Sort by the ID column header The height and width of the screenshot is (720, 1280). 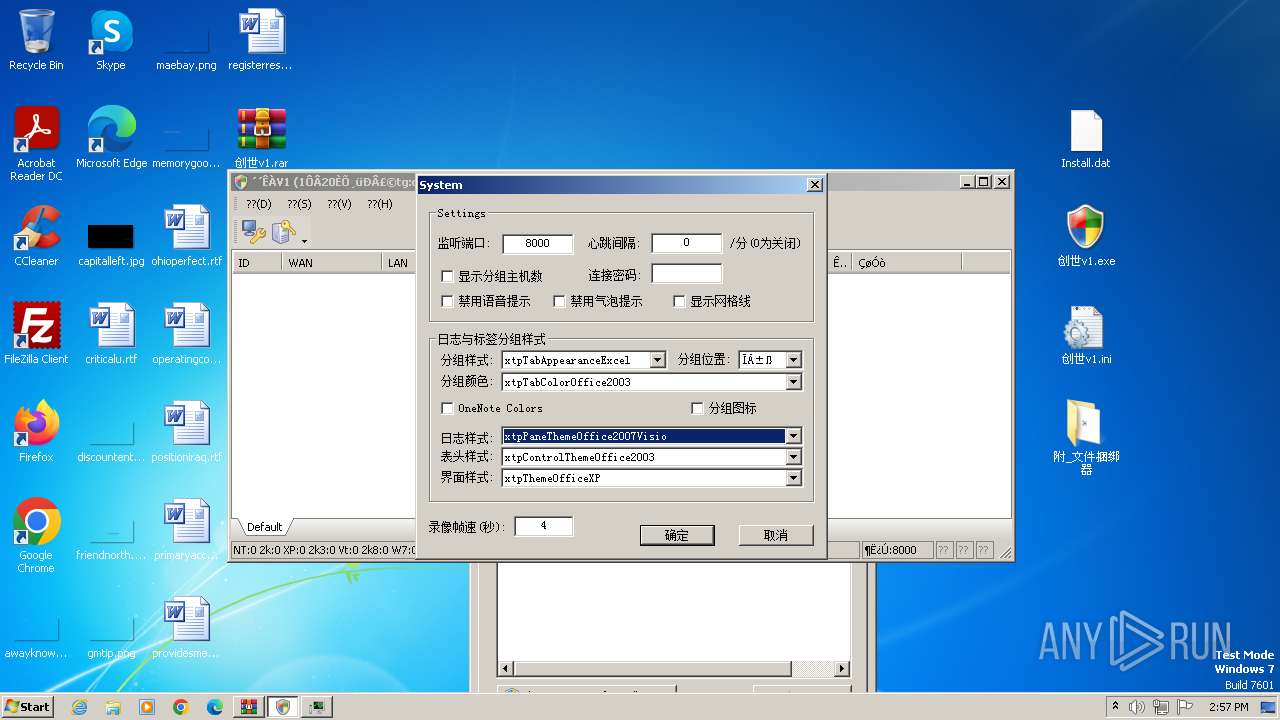click(x=257, y=263)
